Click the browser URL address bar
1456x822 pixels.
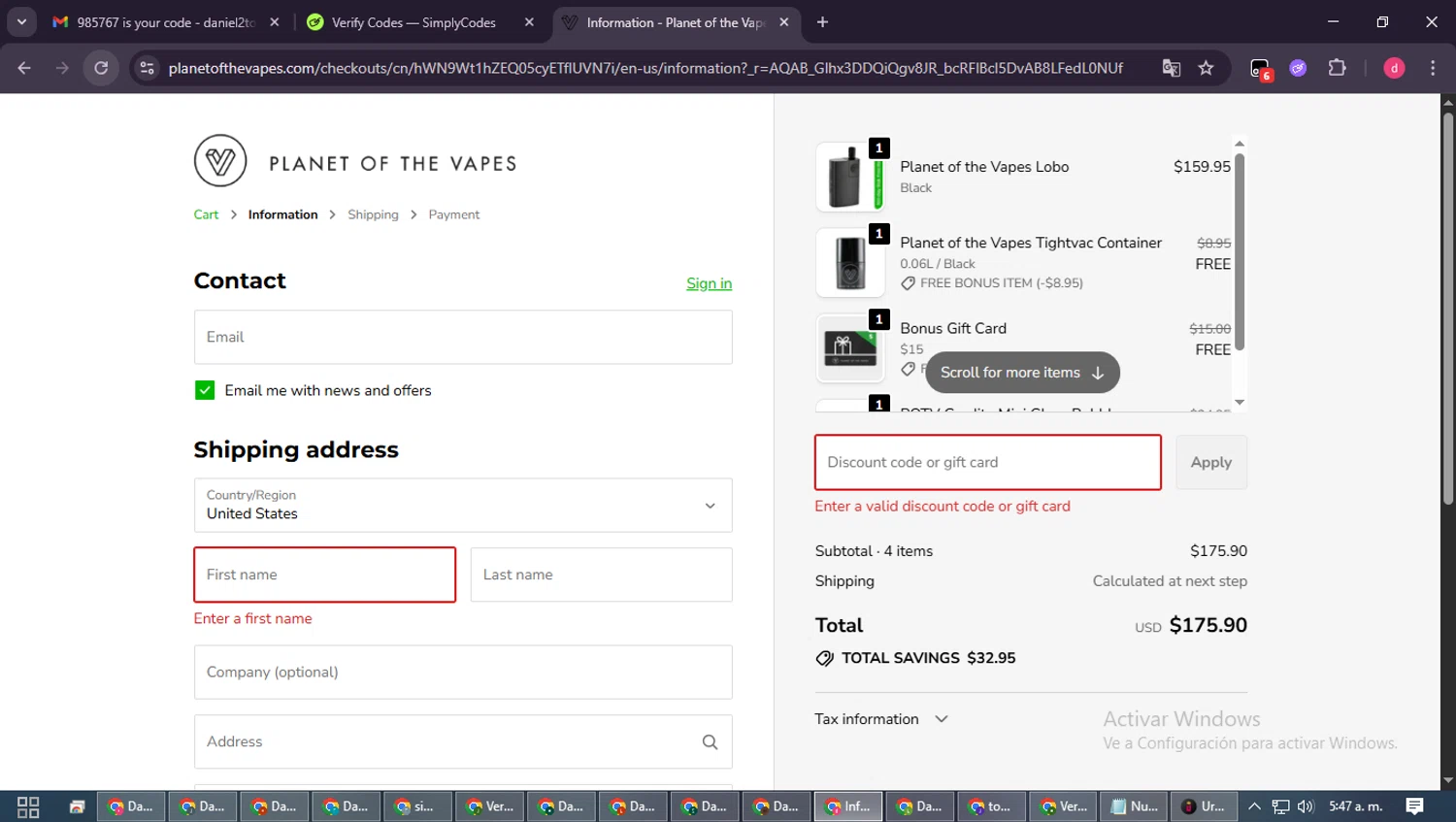click(x=645, y=68)
